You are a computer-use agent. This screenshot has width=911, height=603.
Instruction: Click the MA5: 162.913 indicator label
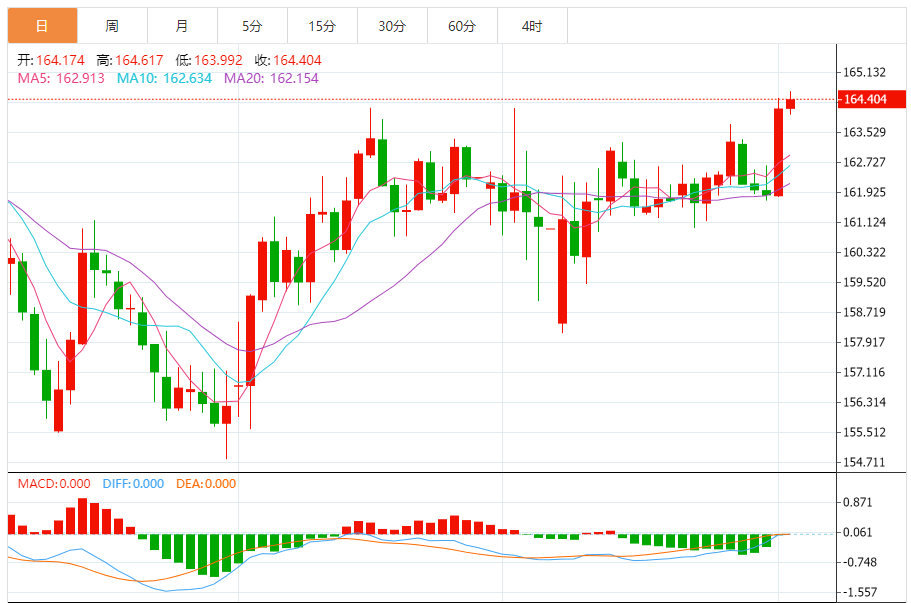coord(61,78)
